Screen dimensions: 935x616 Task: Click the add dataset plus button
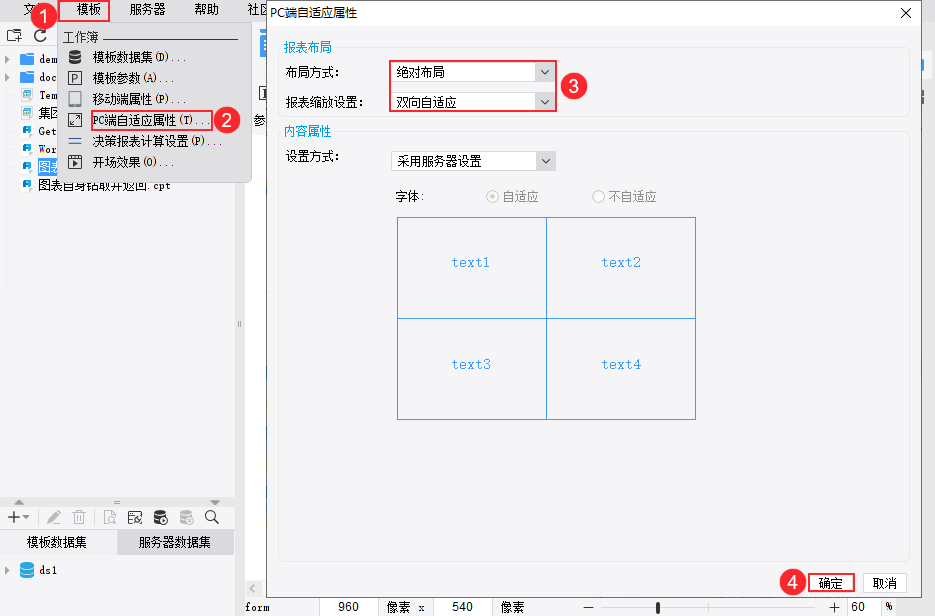(x=18, y=517)
